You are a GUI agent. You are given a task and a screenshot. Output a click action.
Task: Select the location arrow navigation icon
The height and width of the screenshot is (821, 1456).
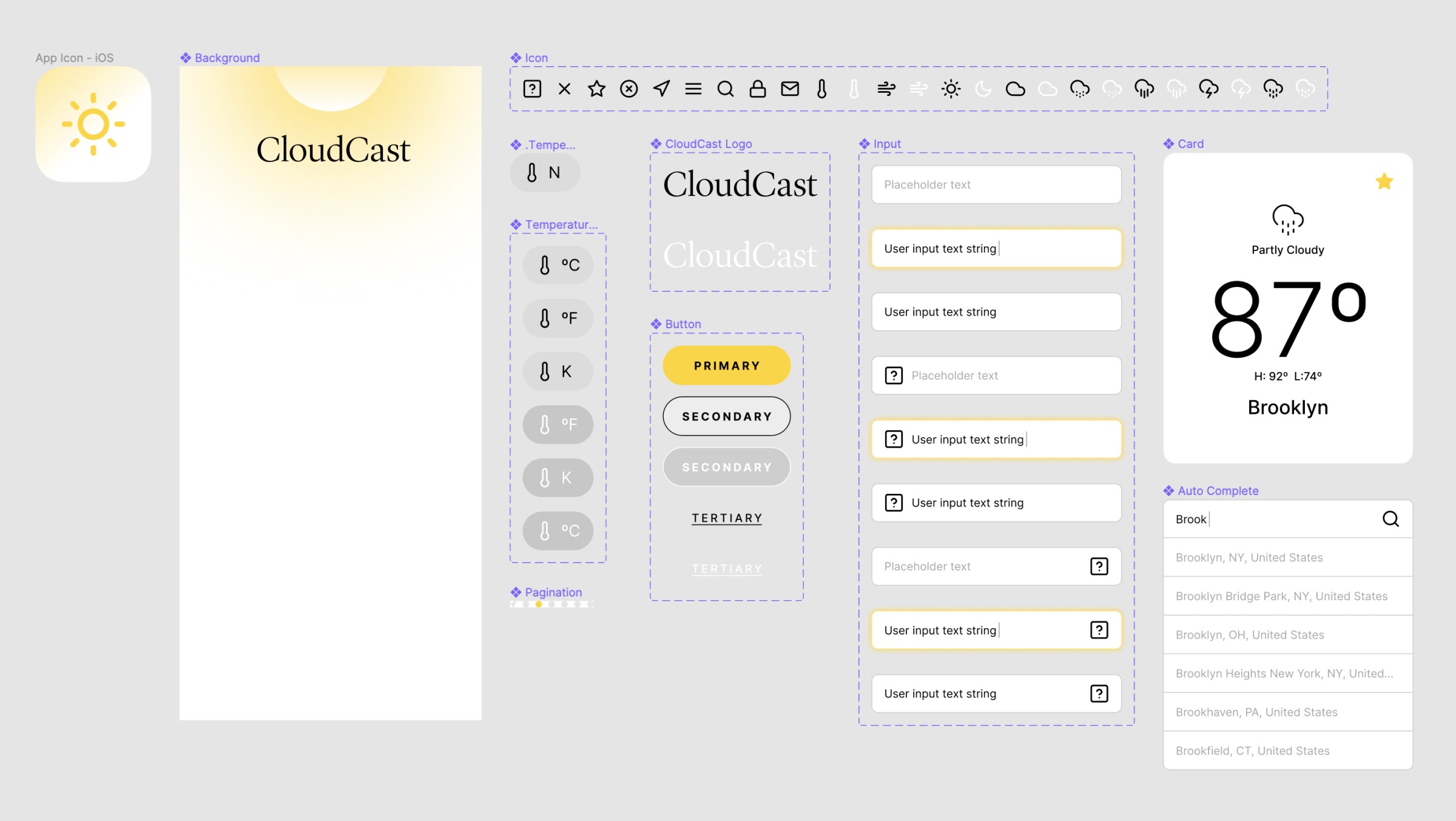point(661,89)
